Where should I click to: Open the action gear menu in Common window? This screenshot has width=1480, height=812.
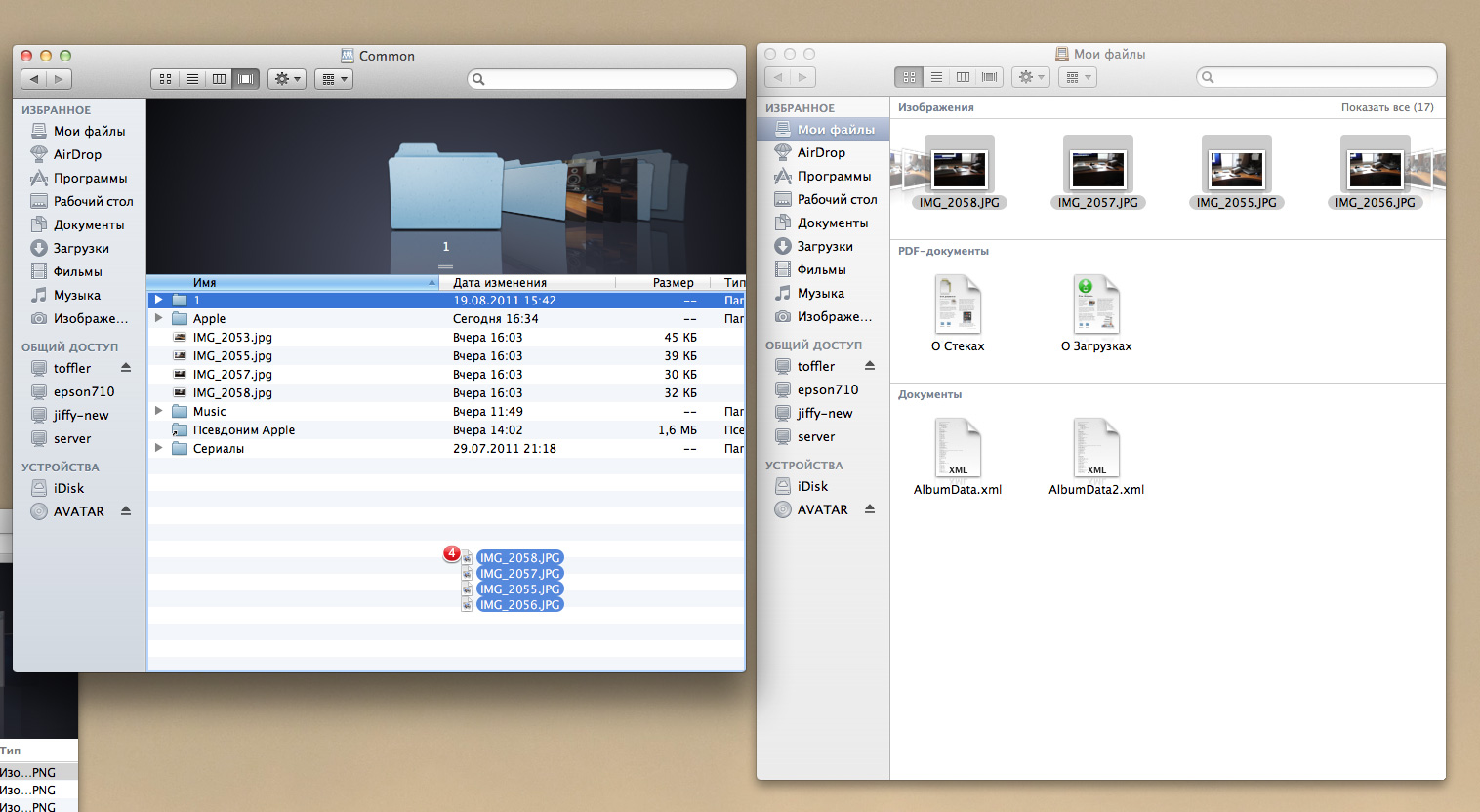point(287,79)
